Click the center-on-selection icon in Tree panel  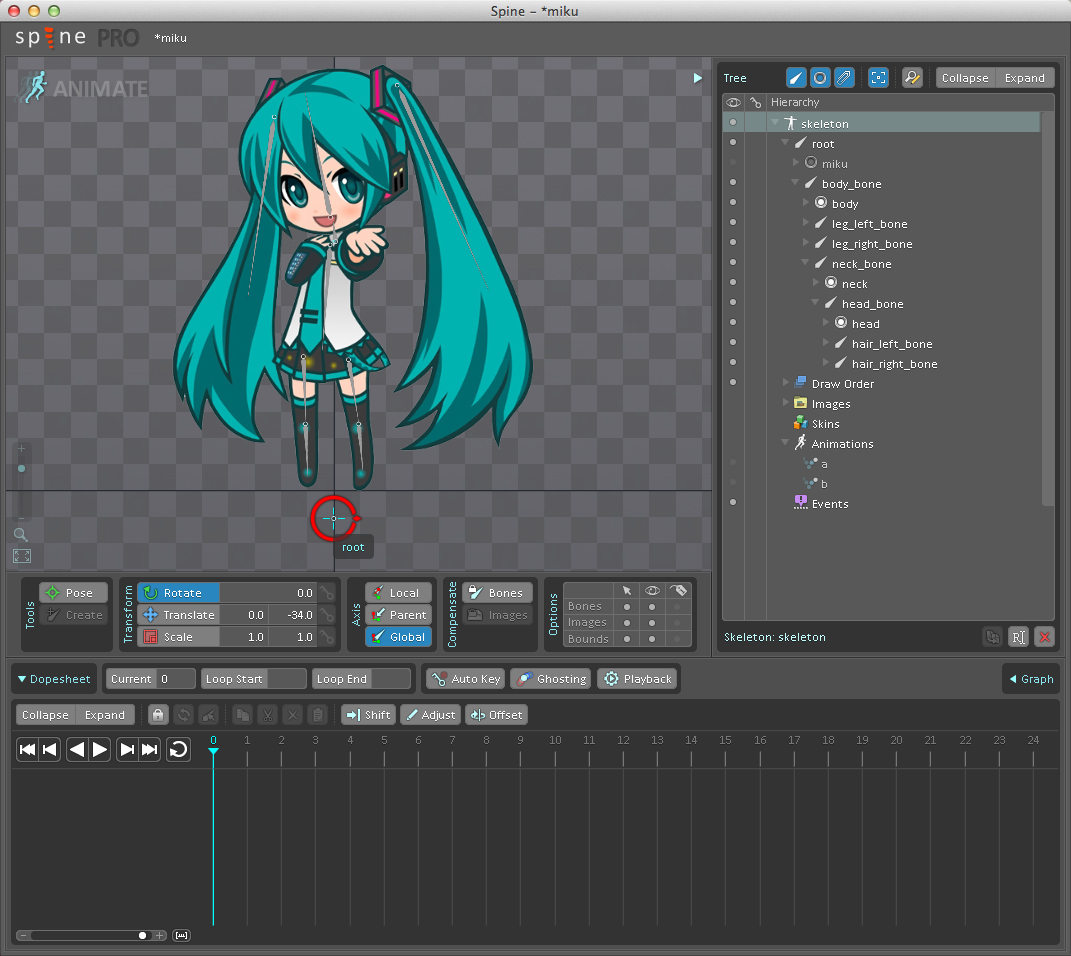pos(878,78)
